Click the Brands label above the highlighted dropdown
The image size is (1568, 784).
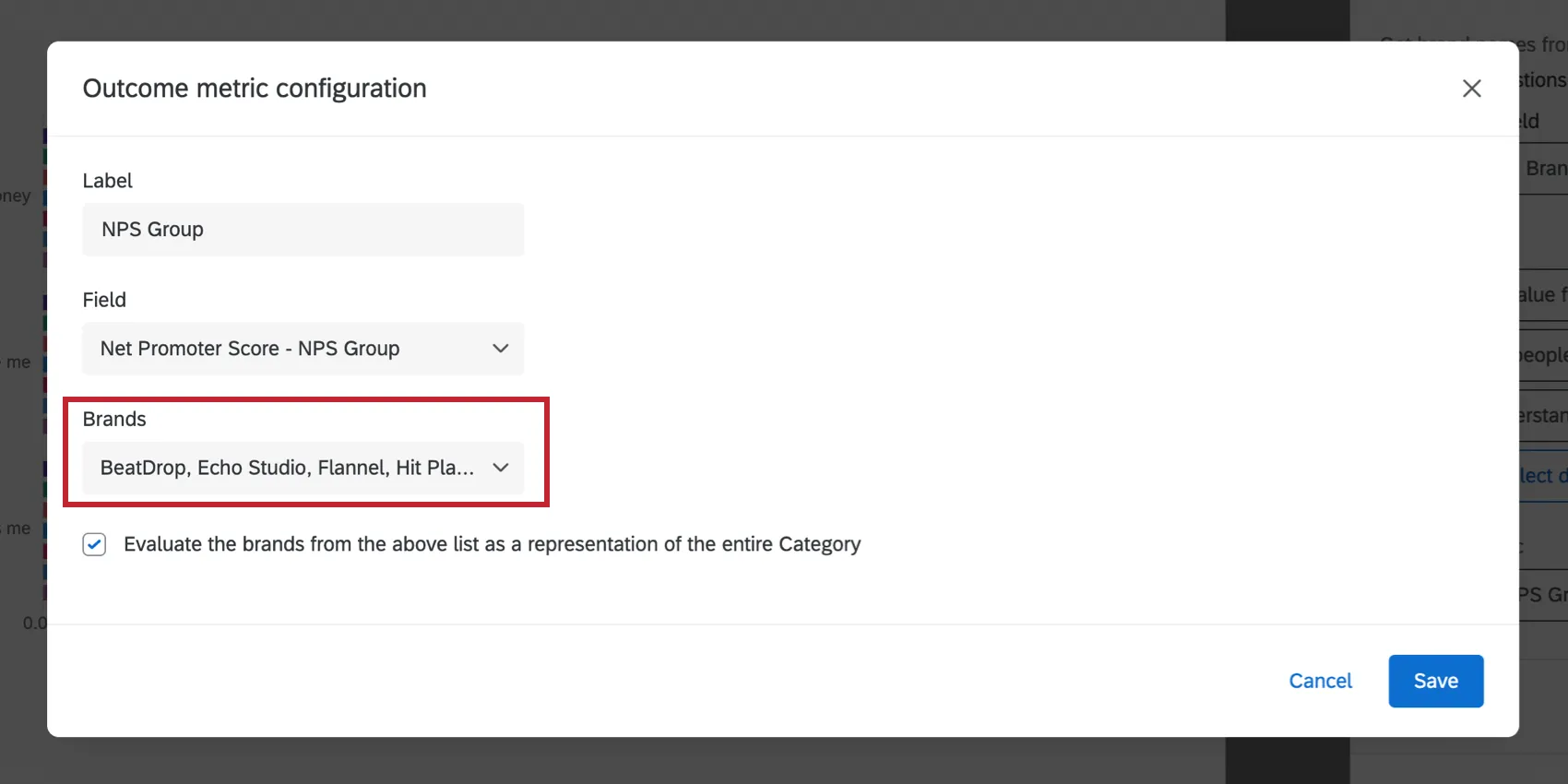tap(113, 418)
